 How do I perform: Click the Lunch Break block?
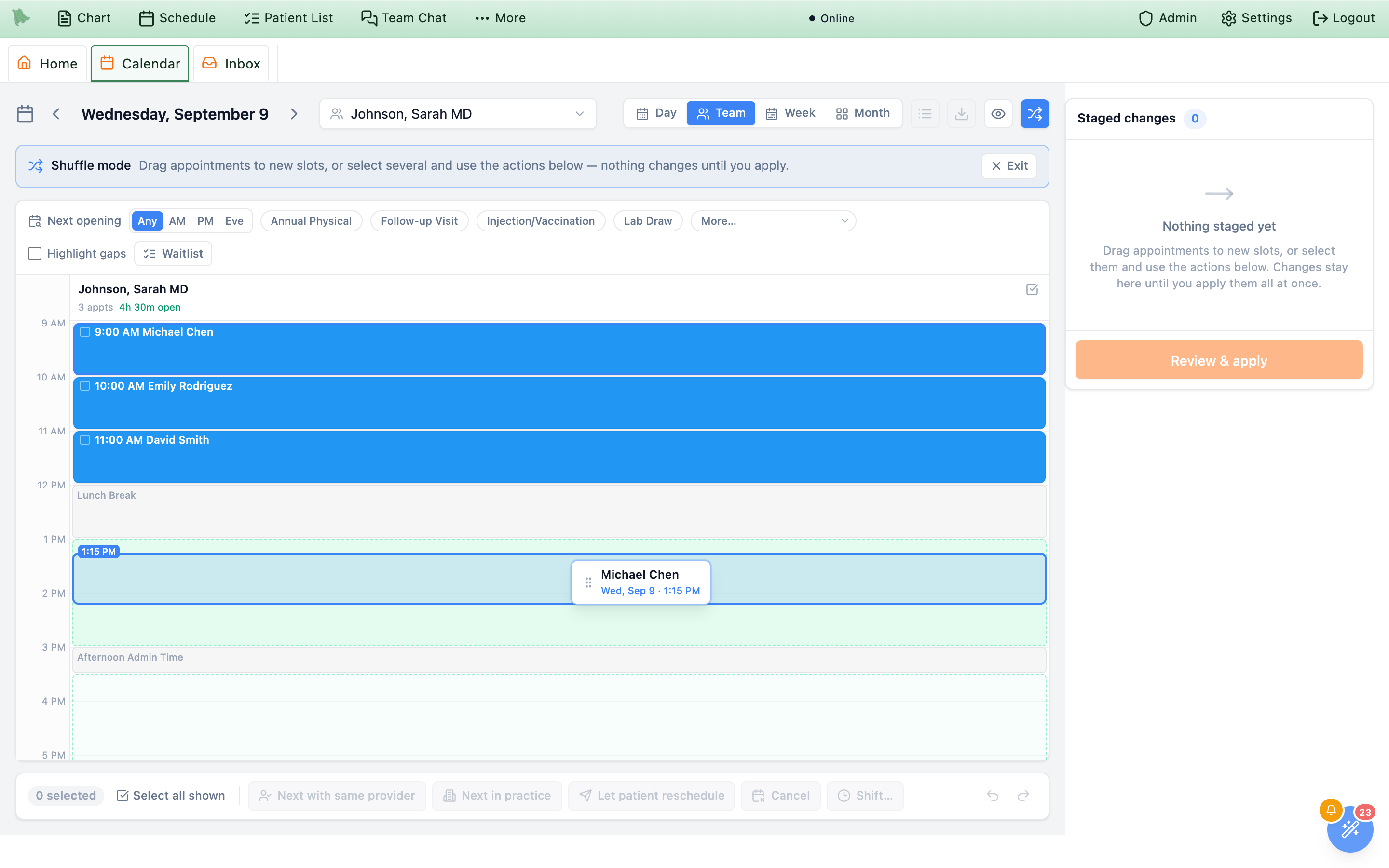pos(559,512)
